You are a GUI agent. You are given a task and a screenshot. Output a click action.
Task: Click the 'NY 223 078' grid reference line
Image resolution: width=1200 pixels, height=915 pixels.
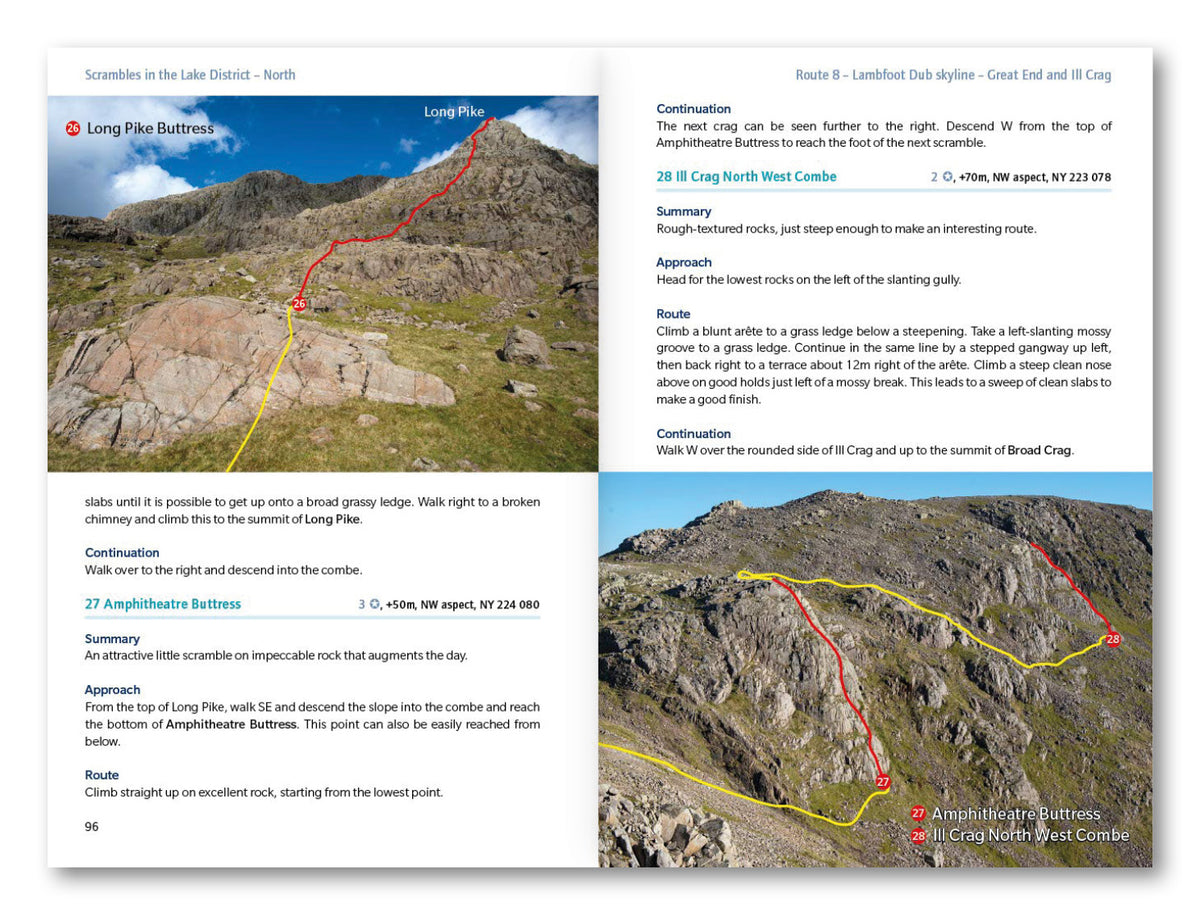[x=1020, y=177]
